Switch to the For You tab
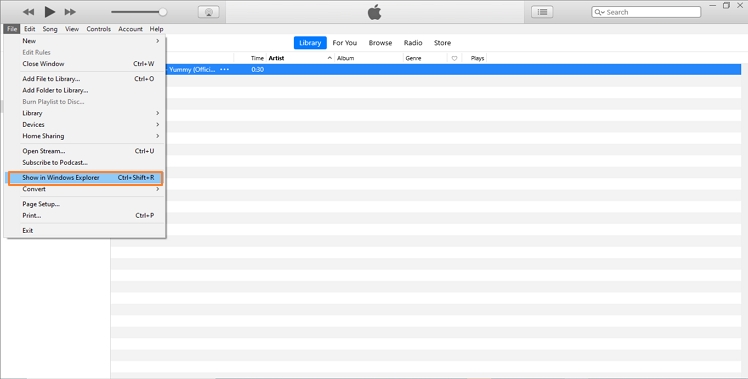The height and width of the screenshot is (379, 748). [x=344, y=43]
